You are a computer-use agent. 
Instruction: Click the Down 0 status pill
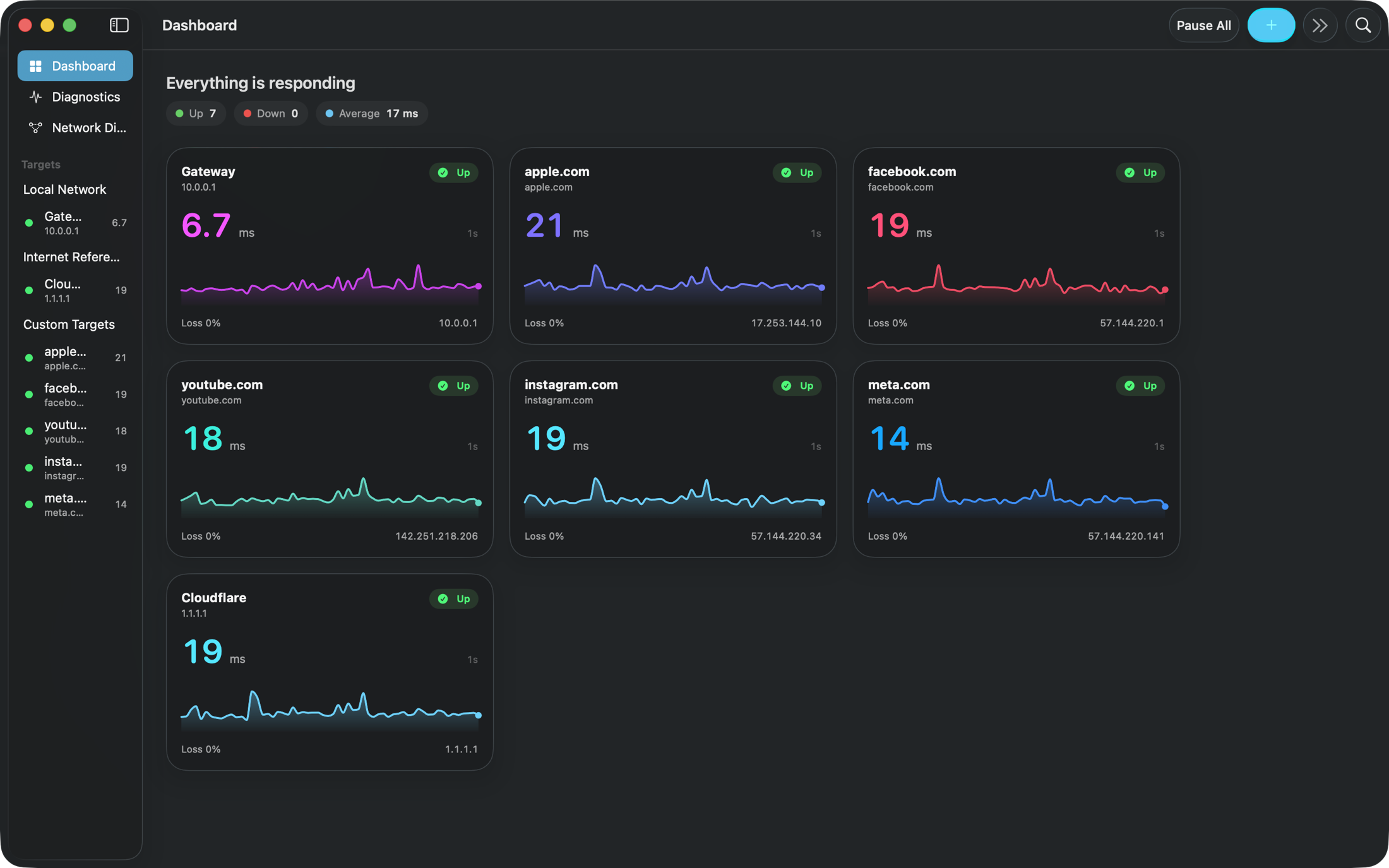click(271, 114)
